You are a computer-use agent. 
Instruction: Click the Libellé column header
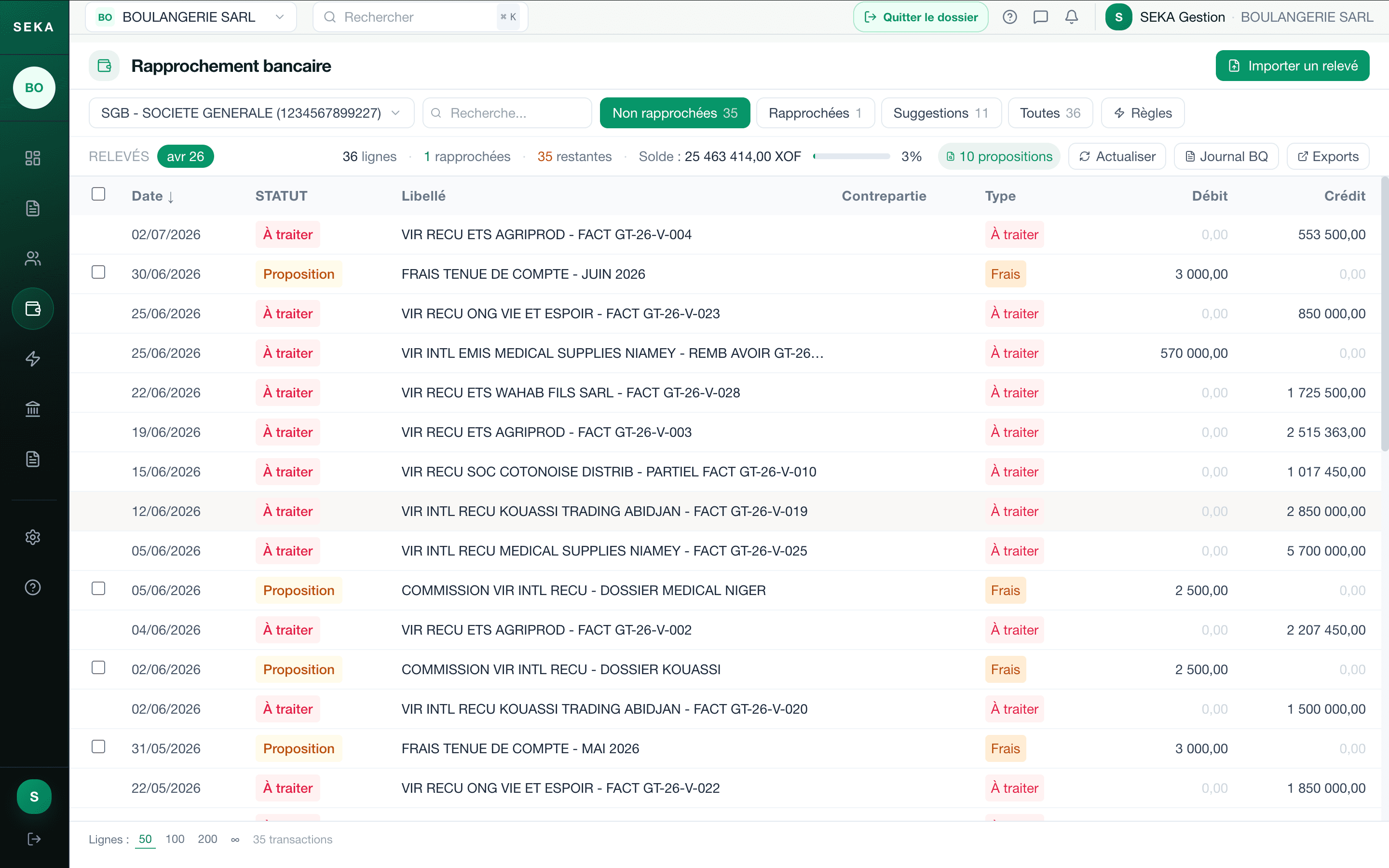[423, 196]
